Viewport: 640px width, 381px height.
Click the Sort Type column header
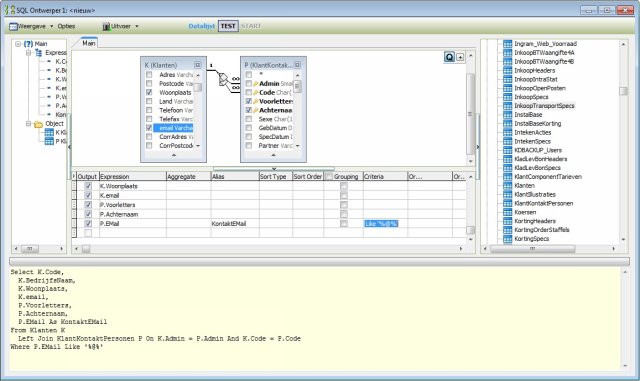[x=276, y=176]
